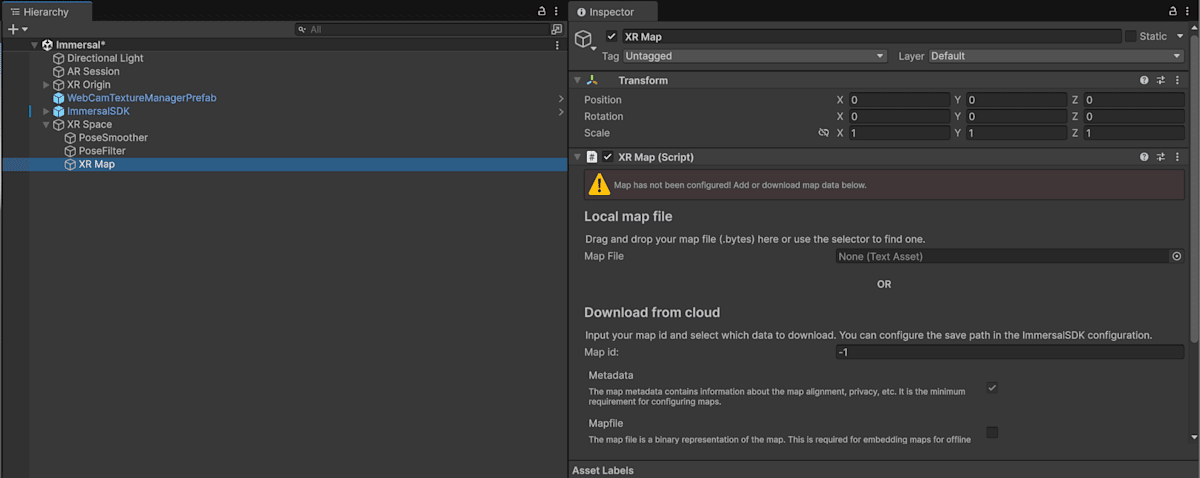This screenshot has height=478, width=1200.
Task: Open the Inspector panel three-dot menu
Action: (1187, 11)
